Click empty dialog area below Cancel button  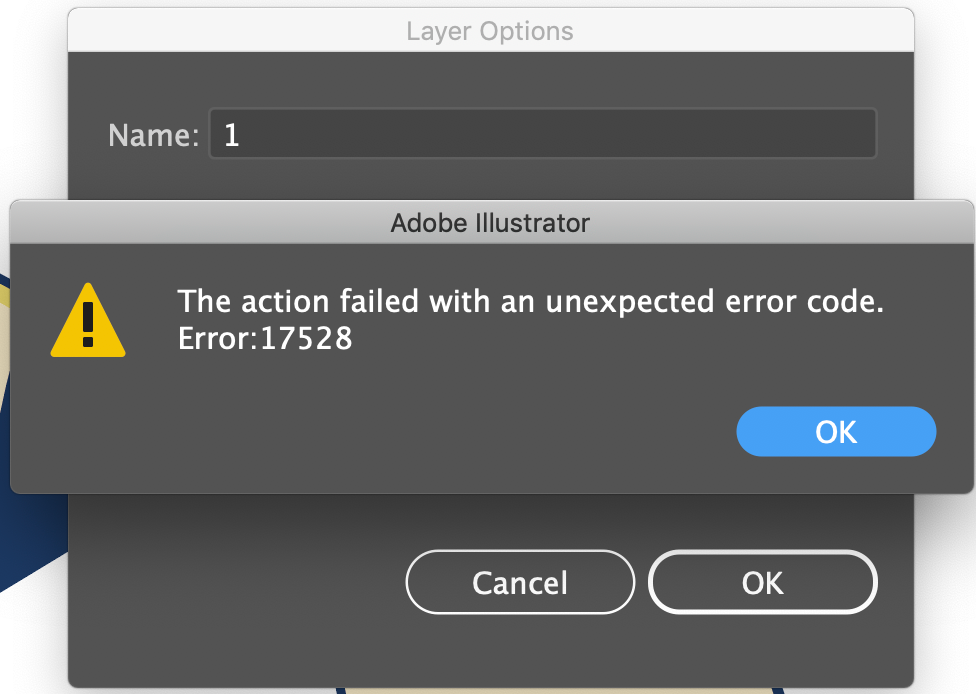coord(520,650)
